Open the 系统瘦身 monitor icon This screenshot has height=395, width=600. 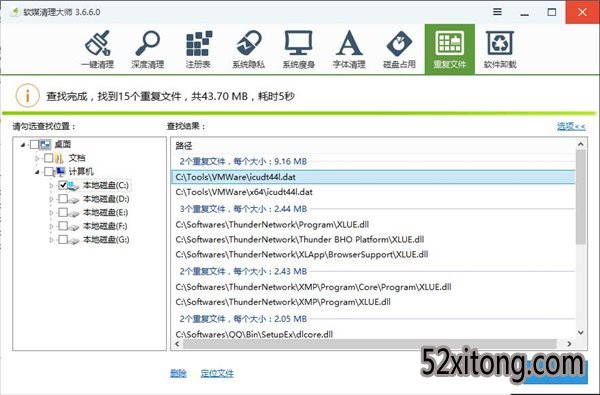298,49
